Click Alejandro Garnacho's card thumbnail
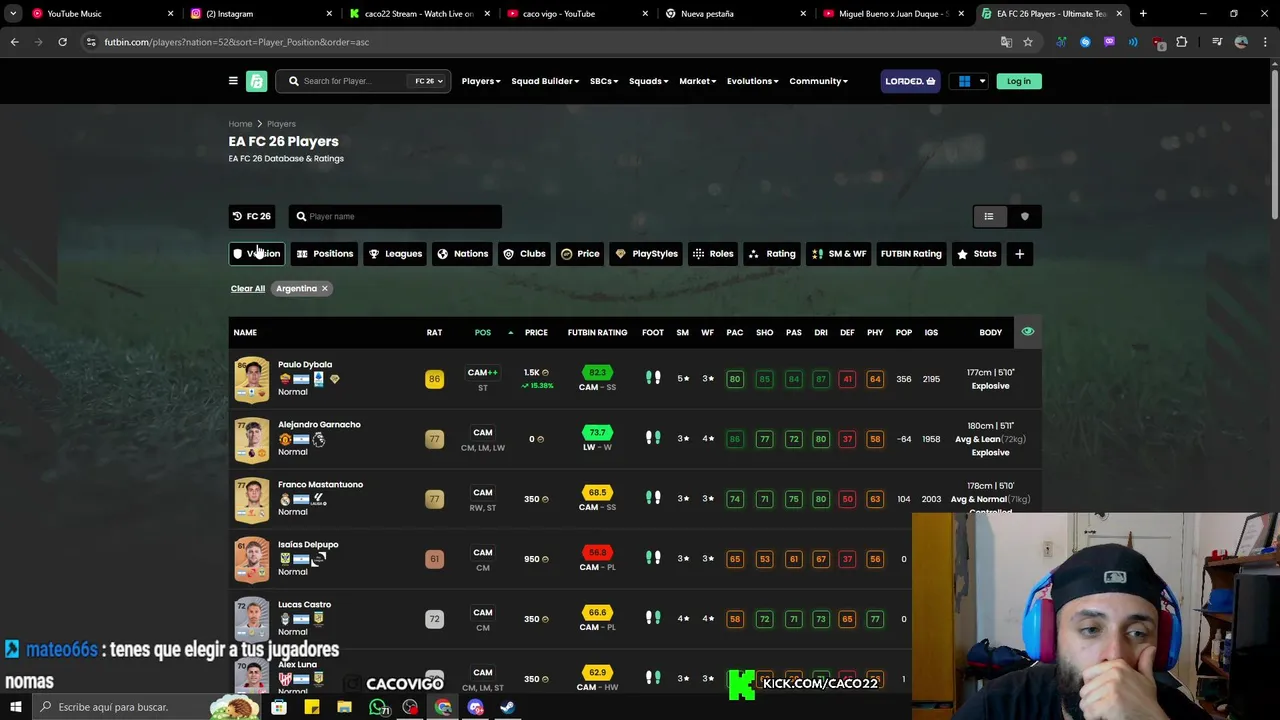The width and height of the screenshot is (1280, 720). 251,439
